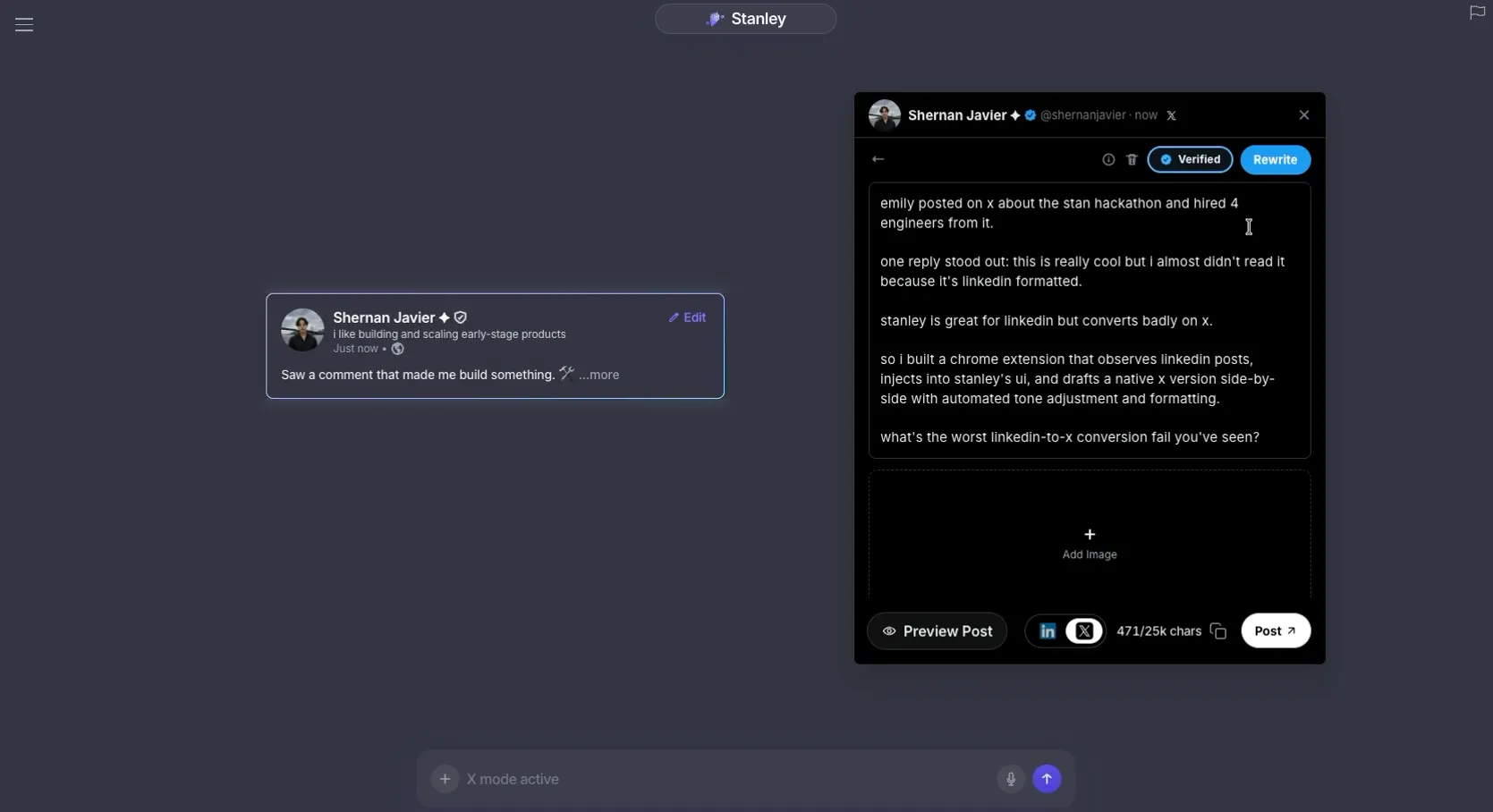
Task: Delete draft with trash icon
Action: 1132,160
